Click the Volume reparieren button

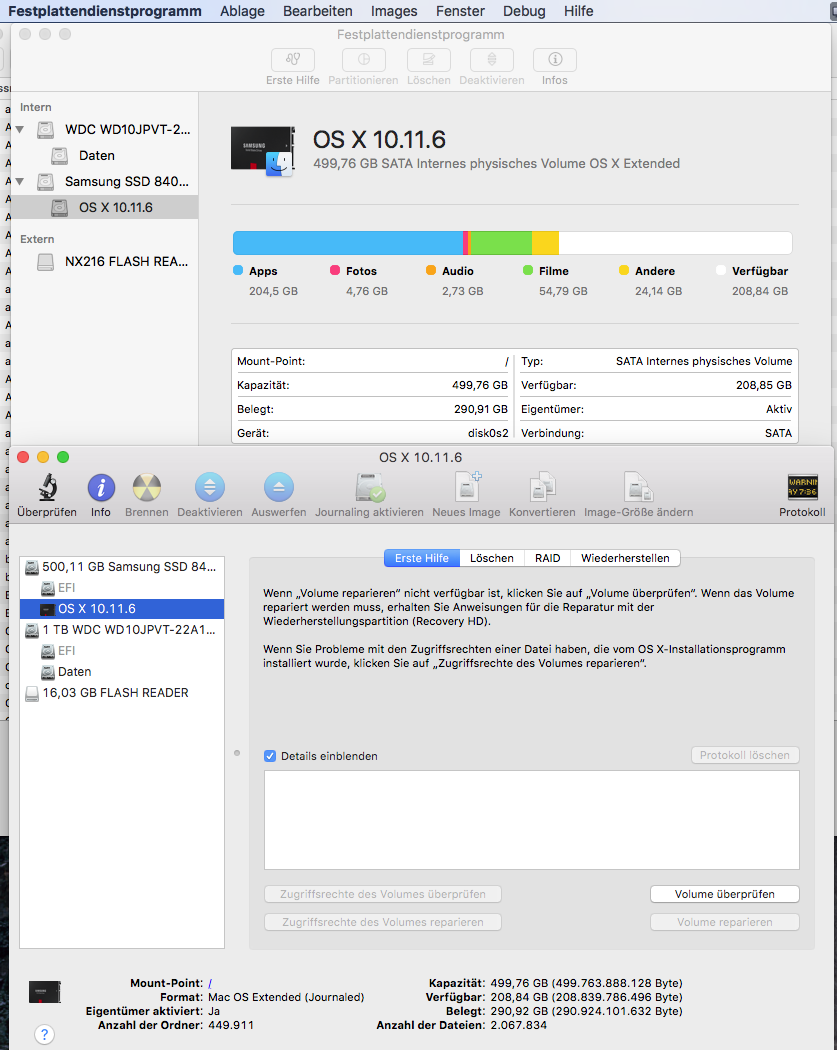725,922
